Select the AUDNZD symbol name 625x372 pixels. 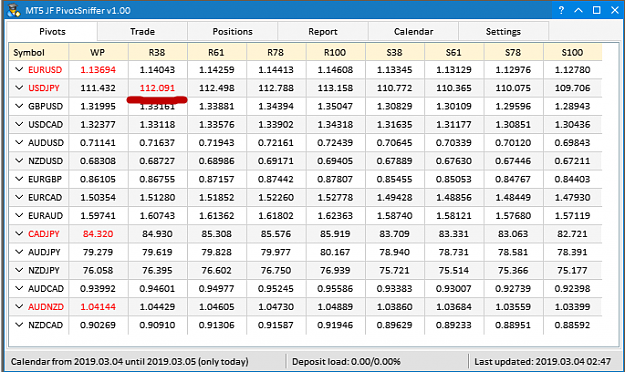(x=46, y=307)
